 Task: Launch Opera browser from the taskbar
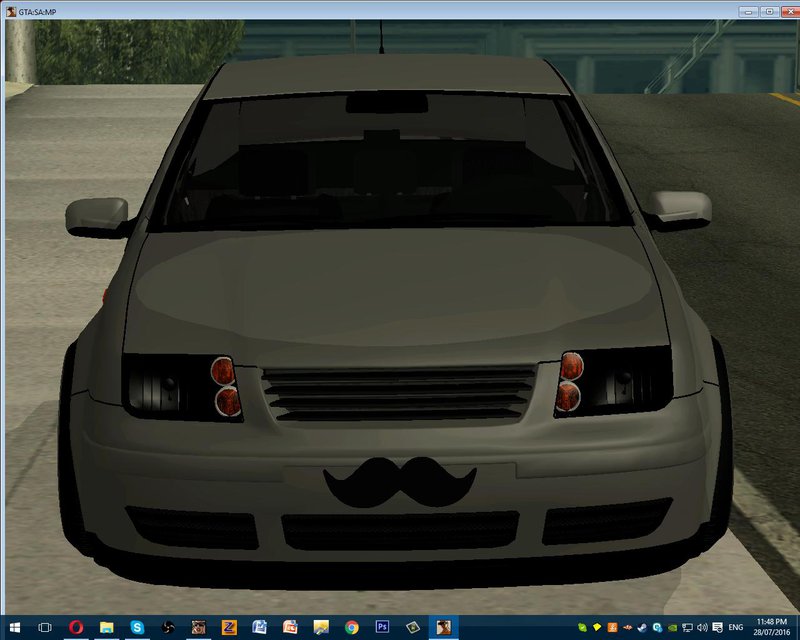76,627
